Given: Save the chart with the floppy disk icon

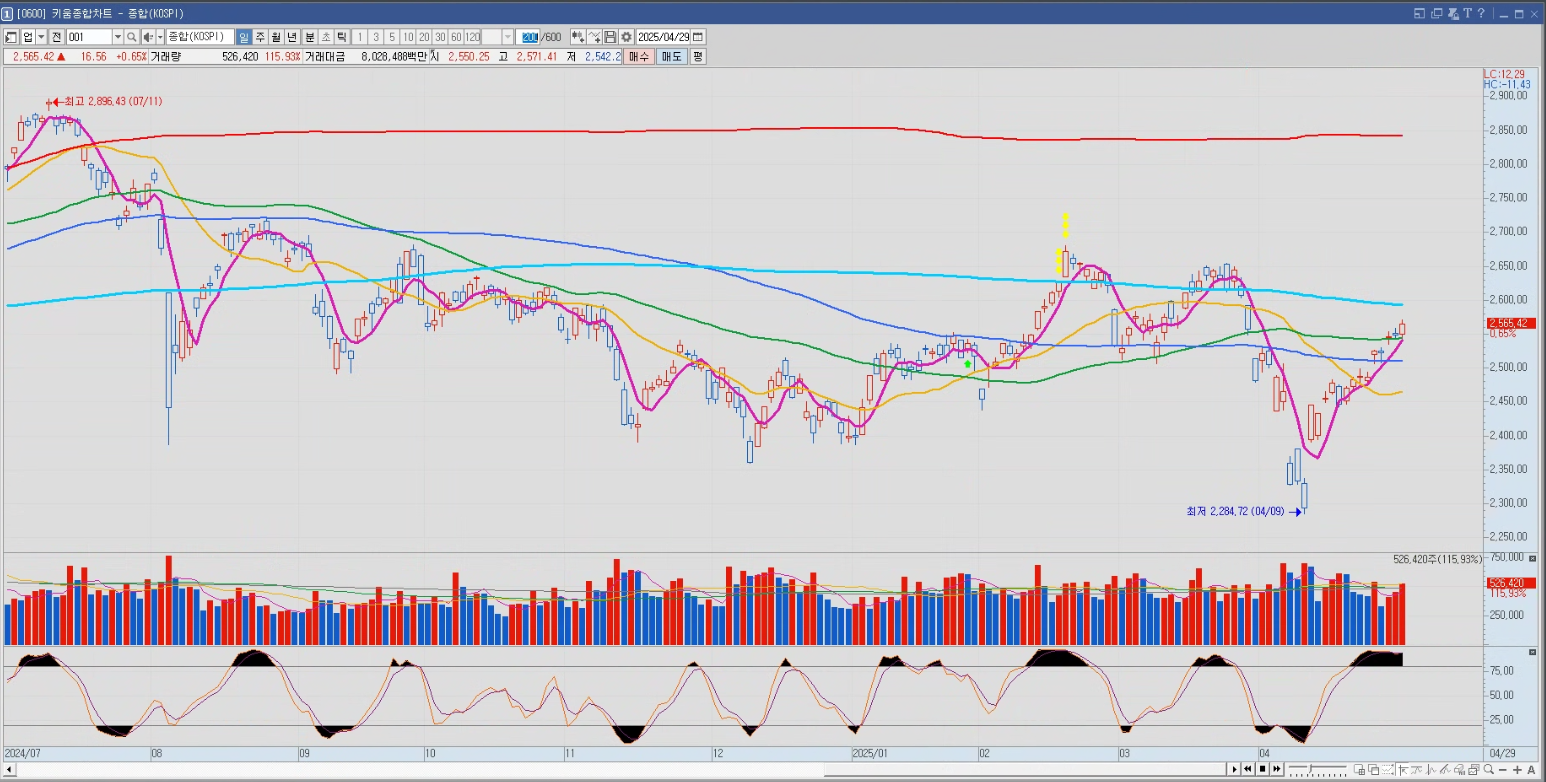Looking at the screenshot, I should pos(609,37).
